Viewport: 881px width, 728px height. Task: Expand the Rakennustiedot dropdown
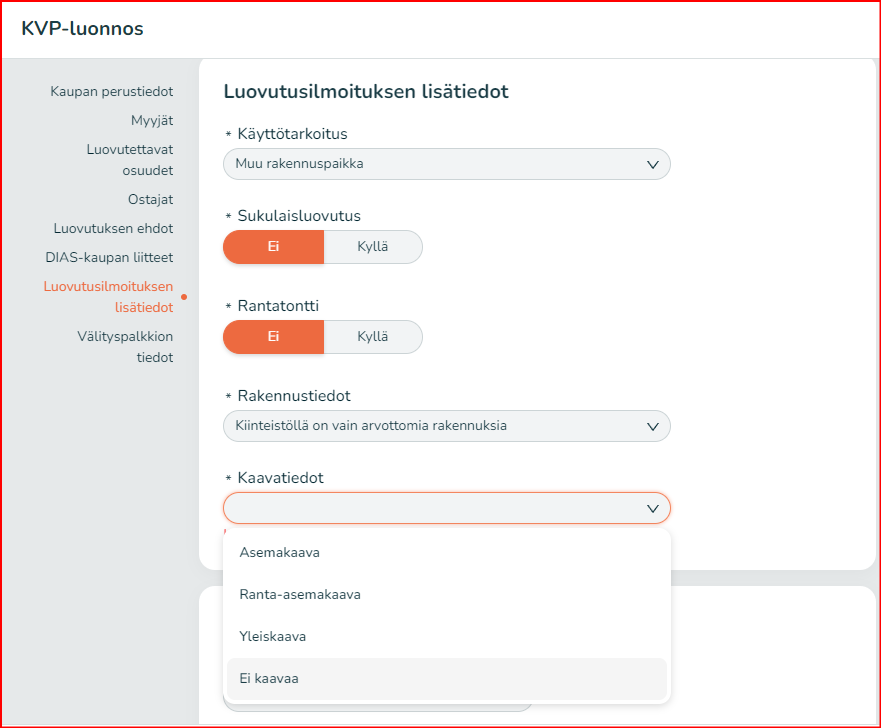tap(445, 425)
